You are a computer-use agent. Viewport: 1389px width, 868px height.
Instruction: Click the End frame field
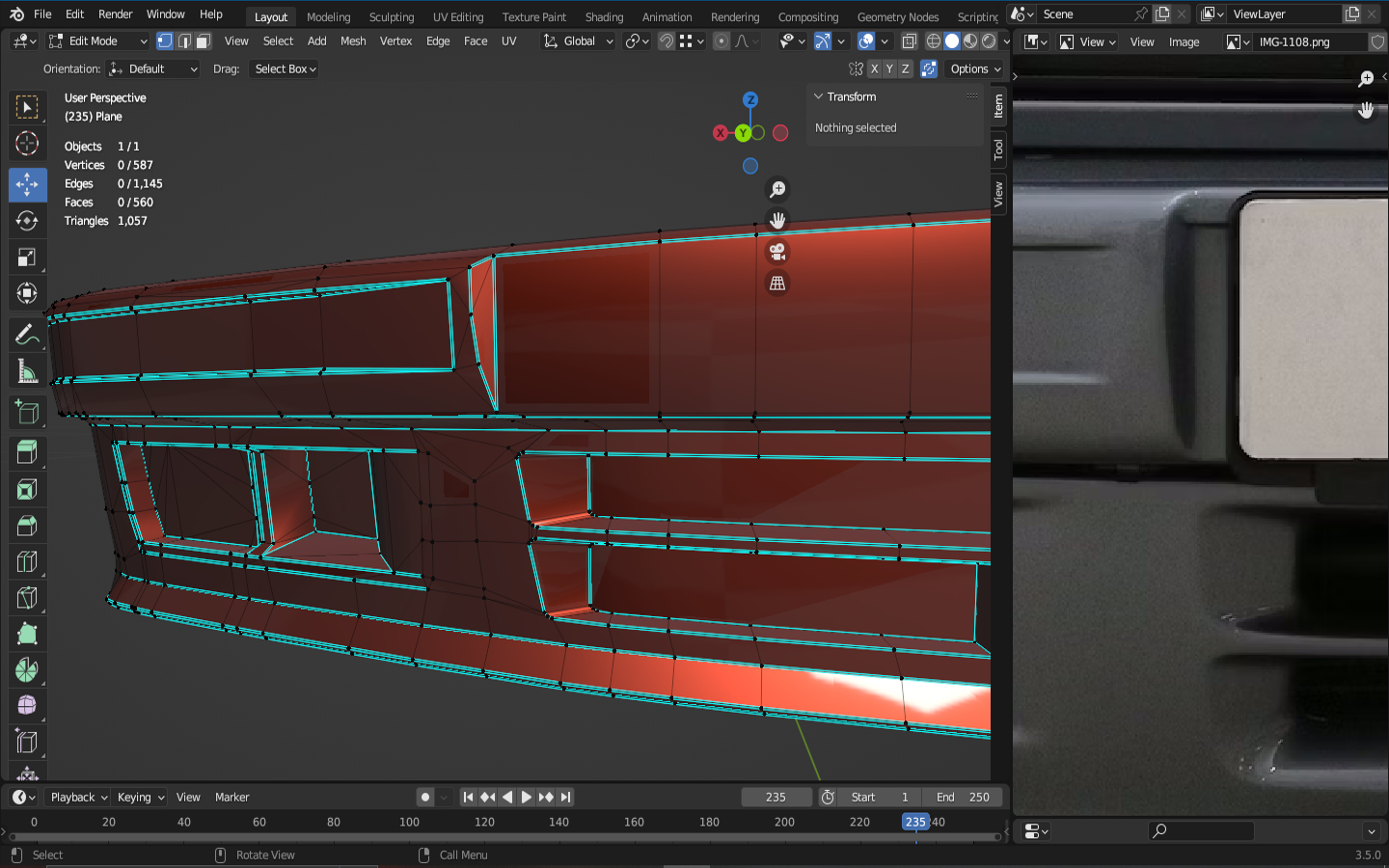962,797
